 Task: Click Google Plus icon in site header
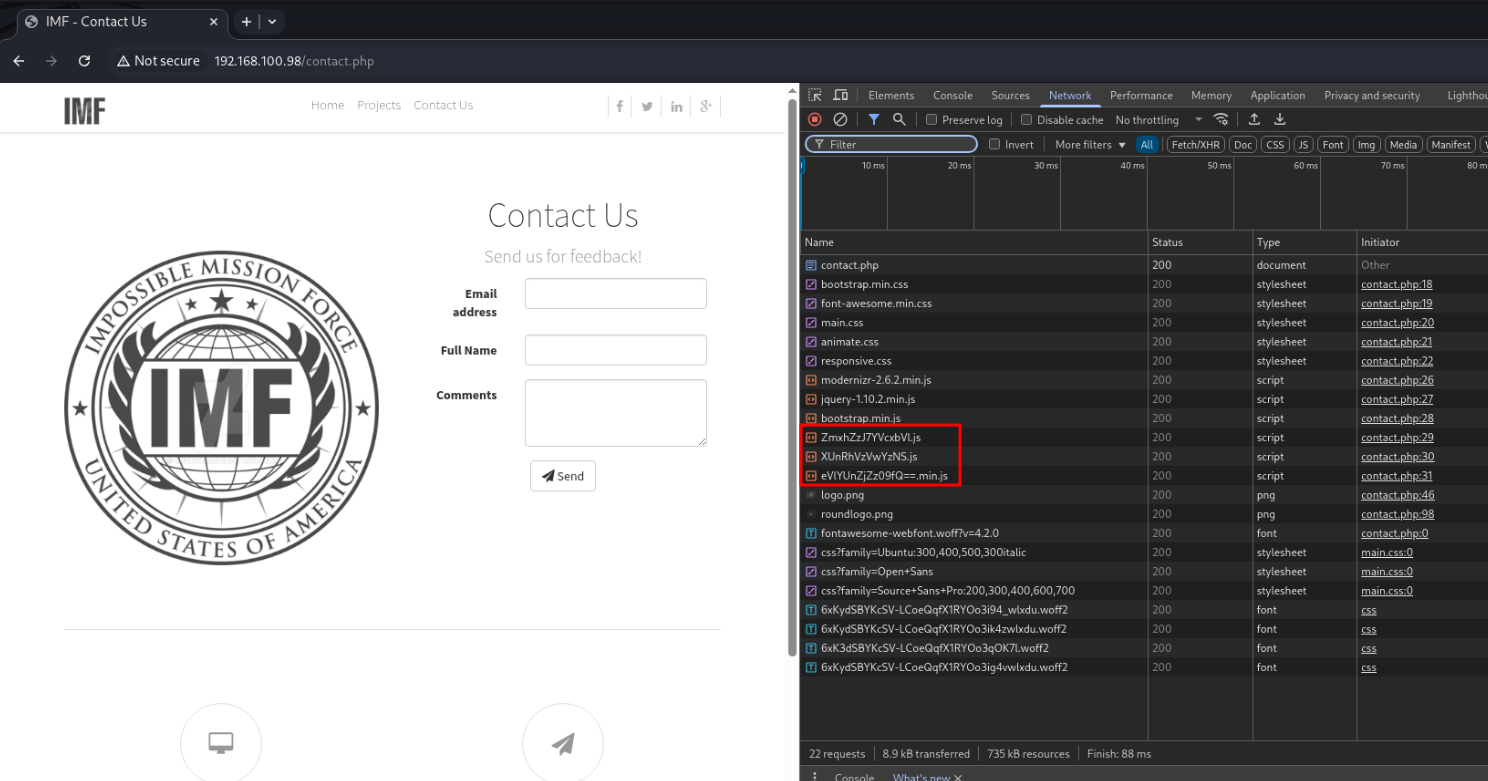[705, 107]
